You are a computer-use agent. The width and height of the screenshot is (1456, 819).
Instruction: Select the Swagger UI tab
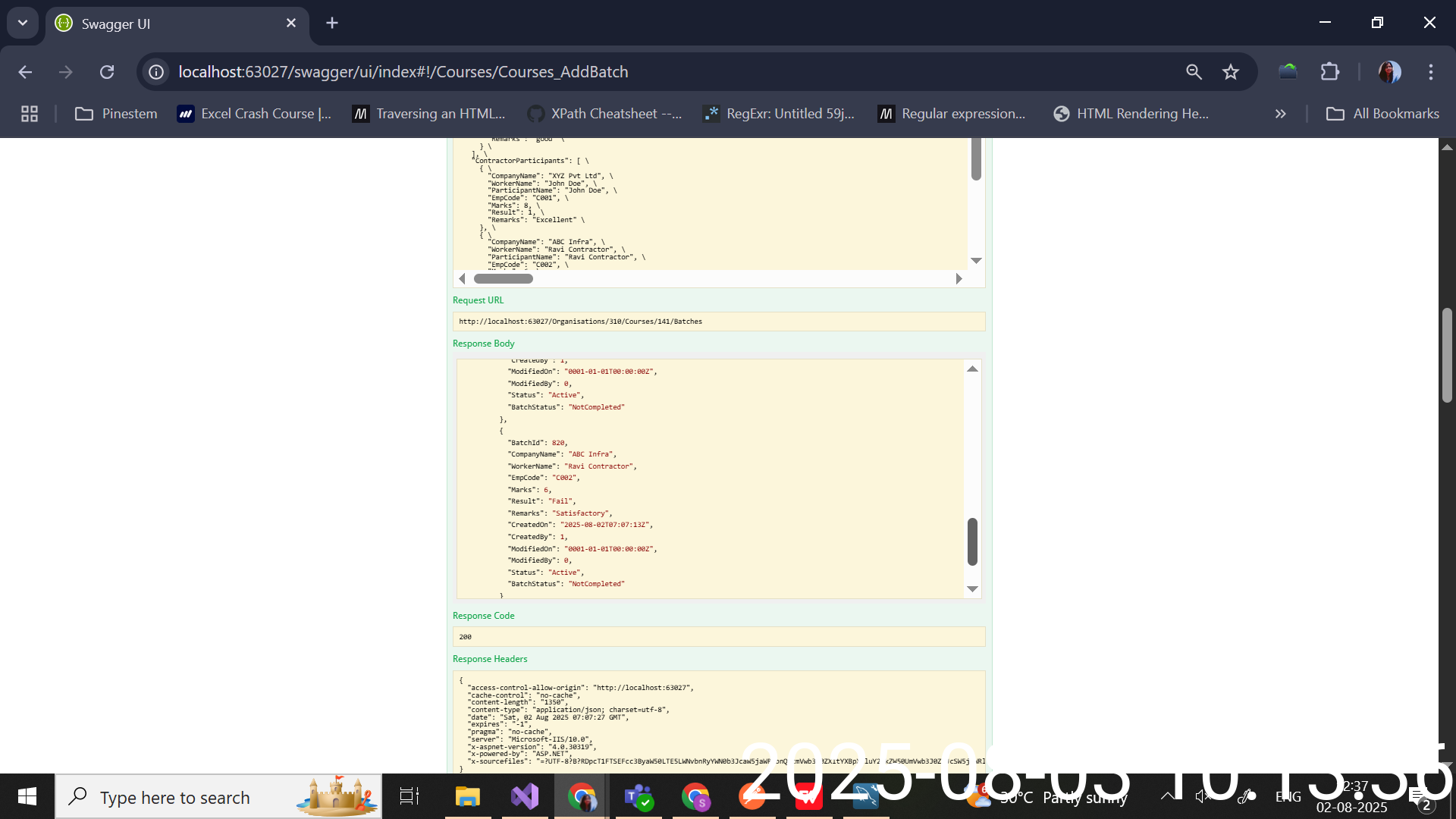(x=167, y=24)
